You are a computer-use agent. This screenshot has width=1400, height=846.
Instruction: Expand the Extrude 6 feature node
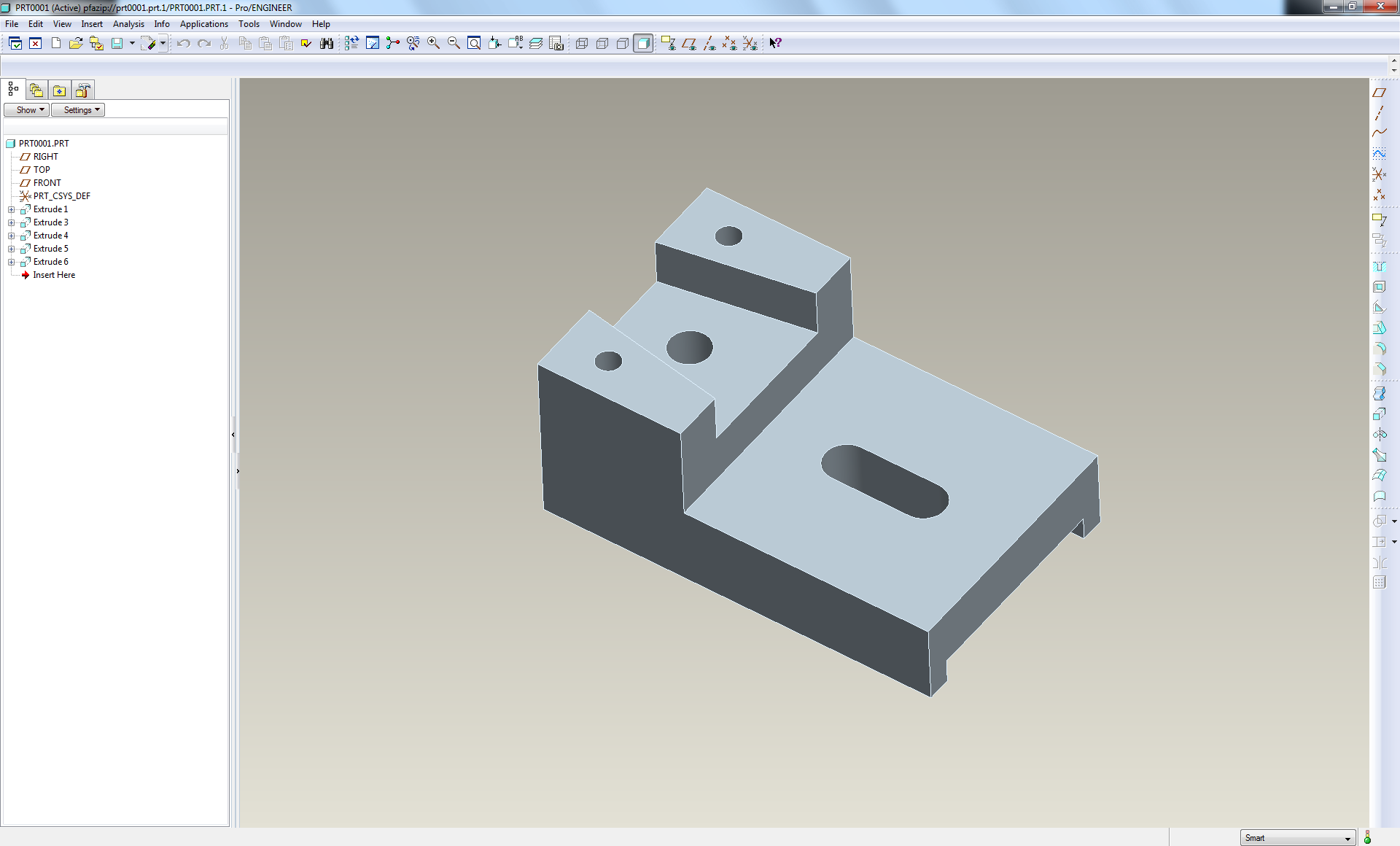point(12,262)
